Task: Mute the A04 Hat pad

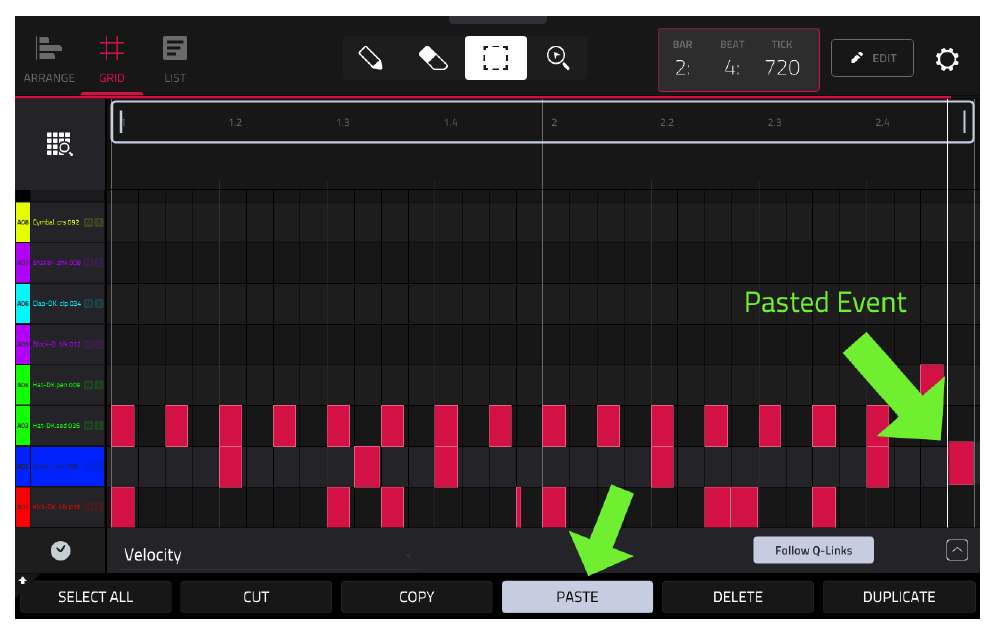Action: pyautogui.click(x=88, y=385)
